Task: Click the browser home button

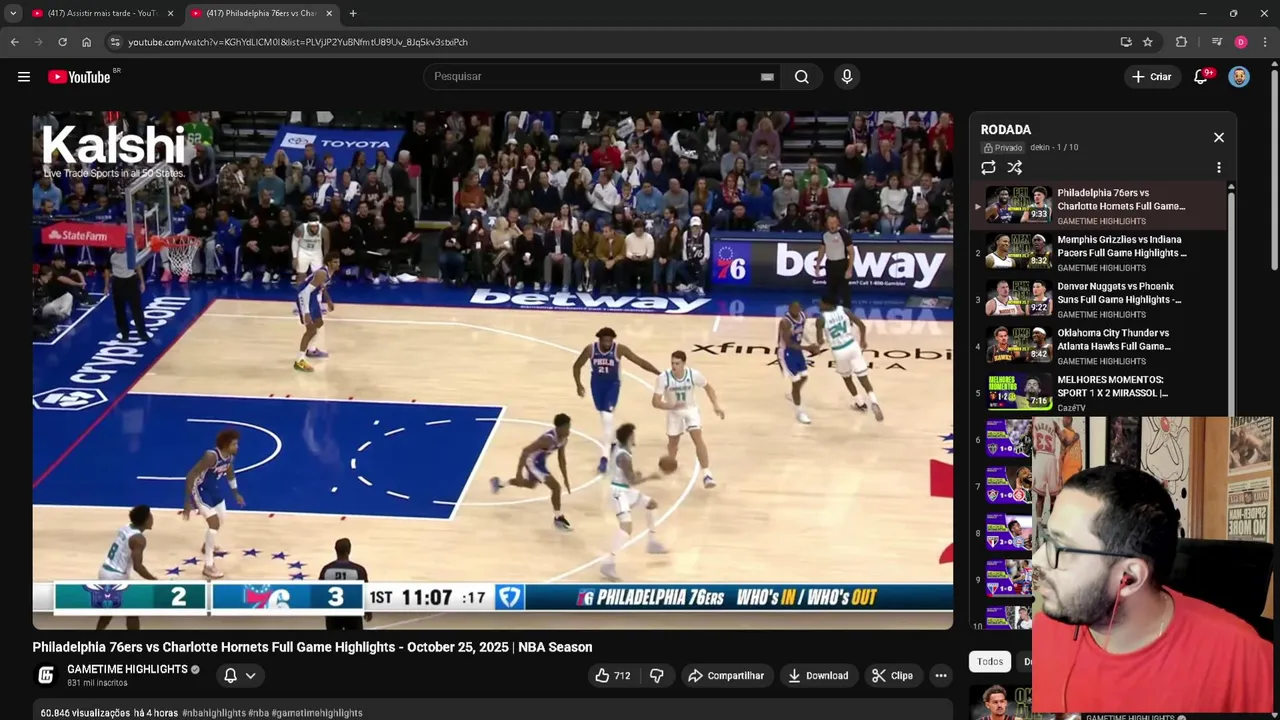Action: point(86,42)
